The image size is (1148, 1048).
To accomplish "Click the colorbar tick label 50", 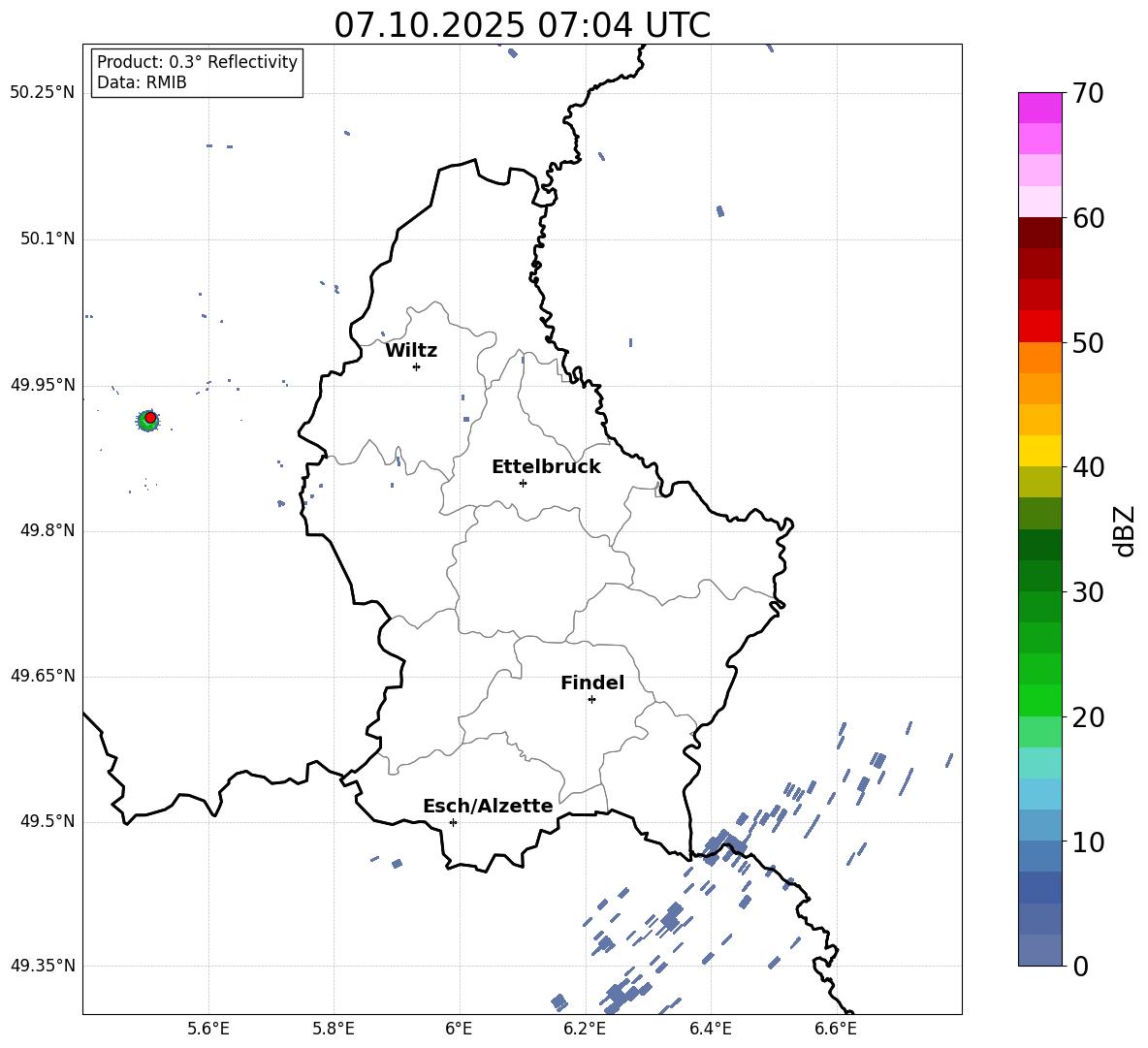I will 1088,342.
